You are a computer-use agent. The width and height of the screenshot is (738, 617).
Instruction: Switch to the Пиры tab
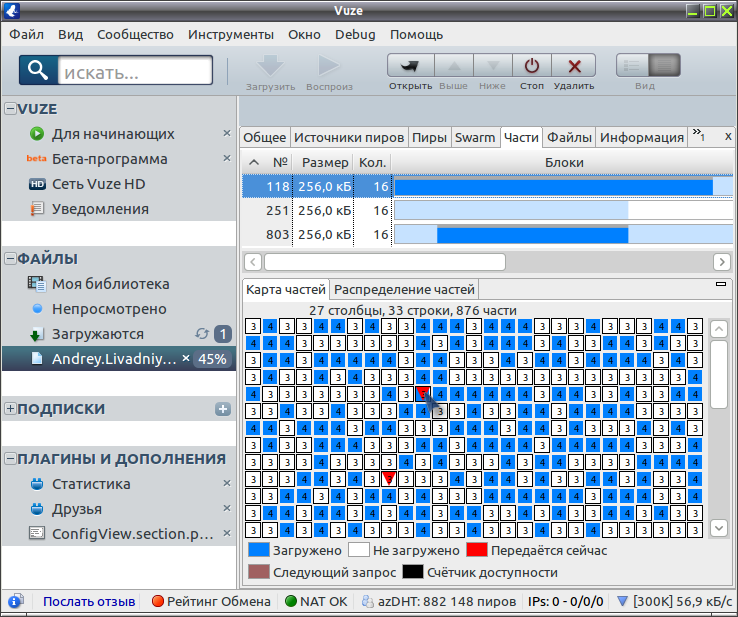(429, 137)
